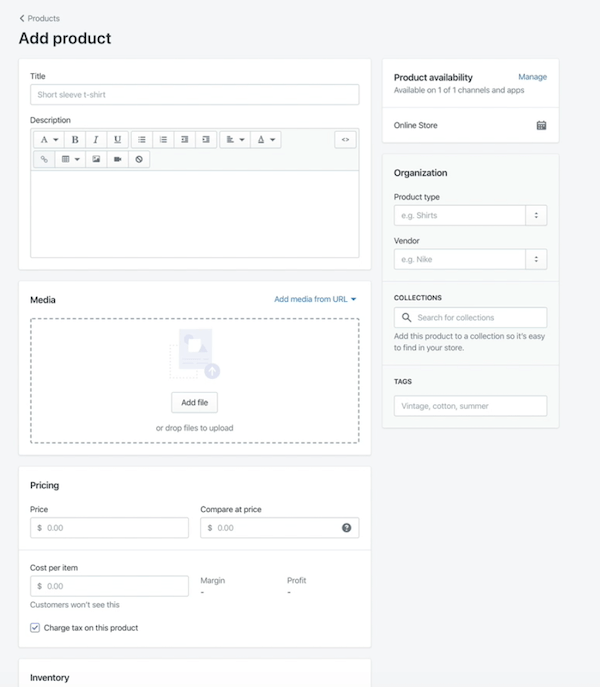Screen dimensions: 600x687
Task: Toggle Charge tax on this product
Action: [x=35, y=628]
